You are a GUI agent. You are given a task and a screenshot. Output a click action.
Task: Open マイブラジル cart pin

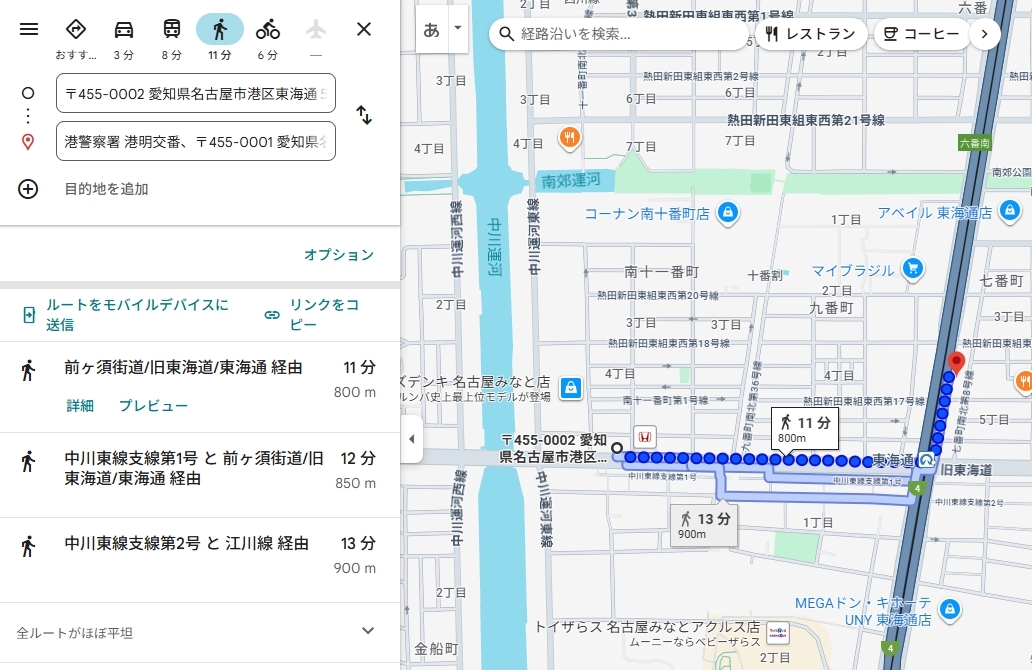(912, 269)
